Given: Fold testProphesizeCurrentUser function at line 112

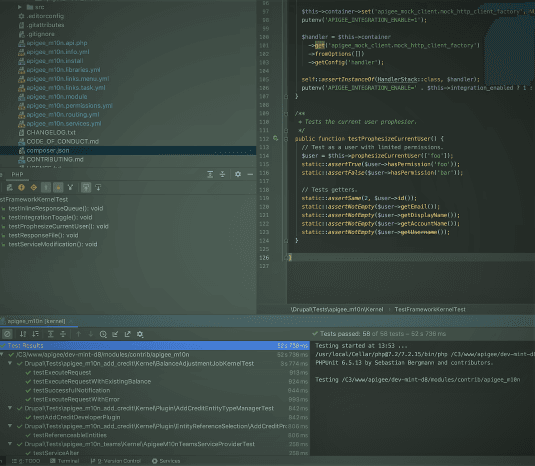Looking at the screenshot, I should pos(286,139).
